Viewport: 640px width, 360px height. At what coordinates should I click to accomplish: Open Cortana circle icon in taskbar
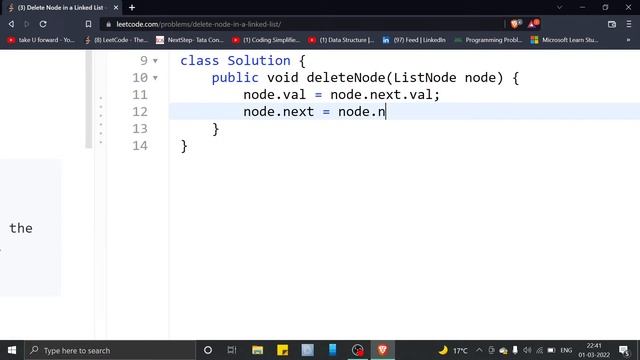click(208, 350)
